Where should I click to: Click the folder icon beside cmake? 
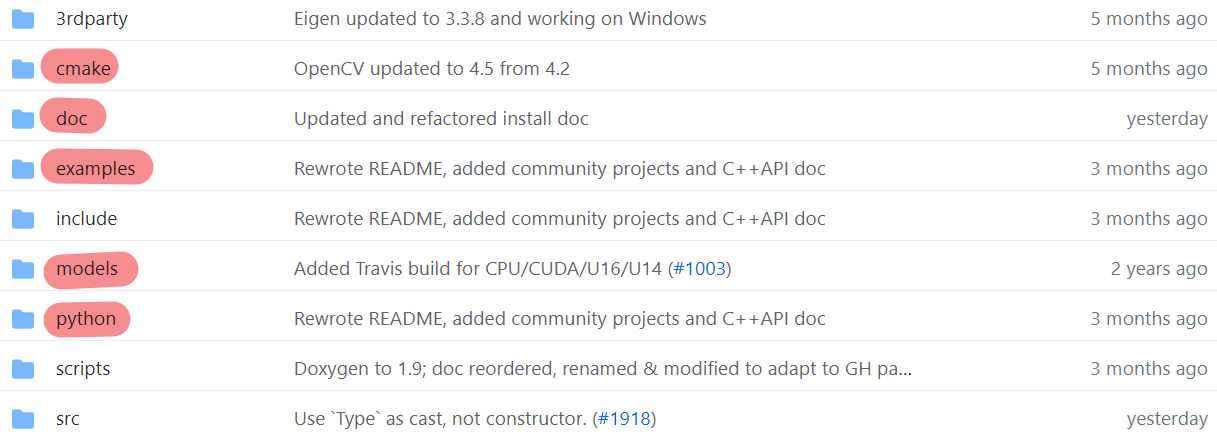(22, 69)
